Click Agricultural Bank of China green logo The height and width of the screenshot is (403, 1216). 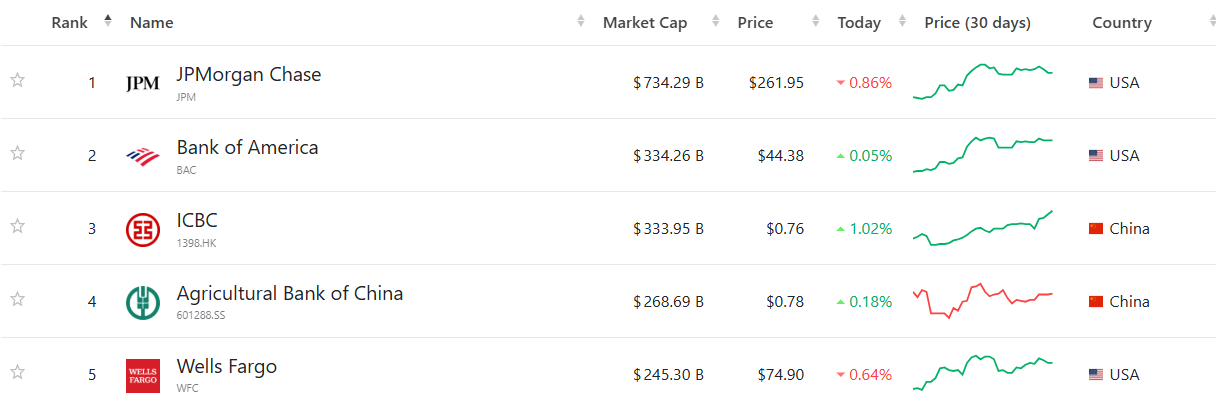142,302
